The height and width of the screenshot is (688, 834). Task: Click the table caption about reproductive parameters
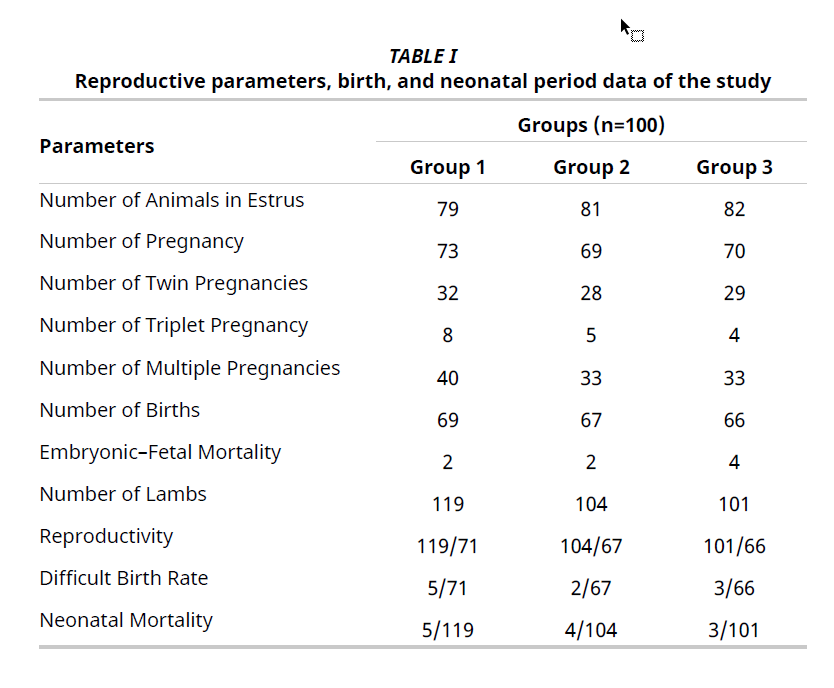pyautogui.click(x=423, y=81)
